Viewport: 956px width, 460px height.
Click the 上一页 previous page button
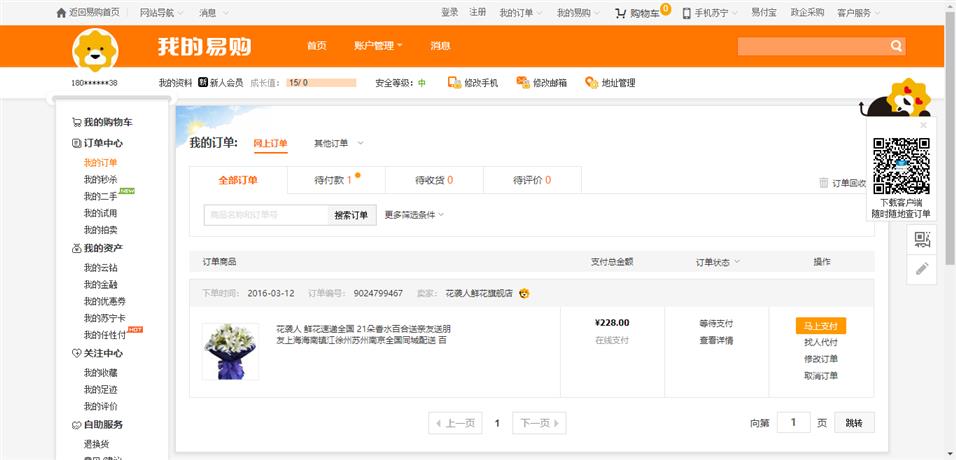point(455,423)
